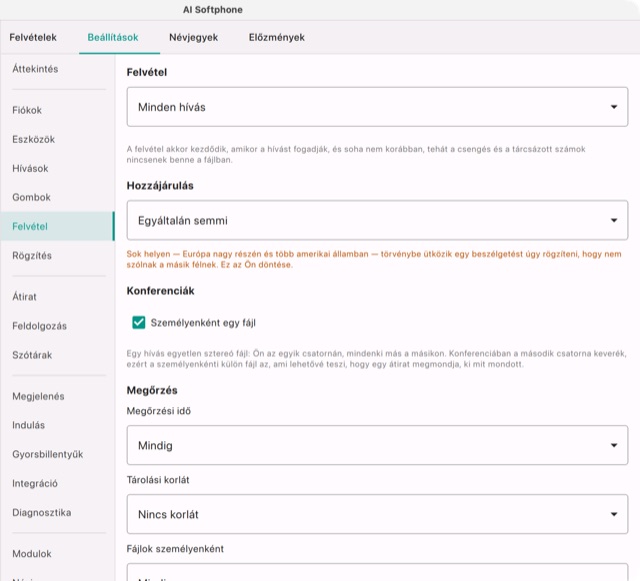
Task: Select Szótárak in the sidebar
Action: [x=58, y=355]
